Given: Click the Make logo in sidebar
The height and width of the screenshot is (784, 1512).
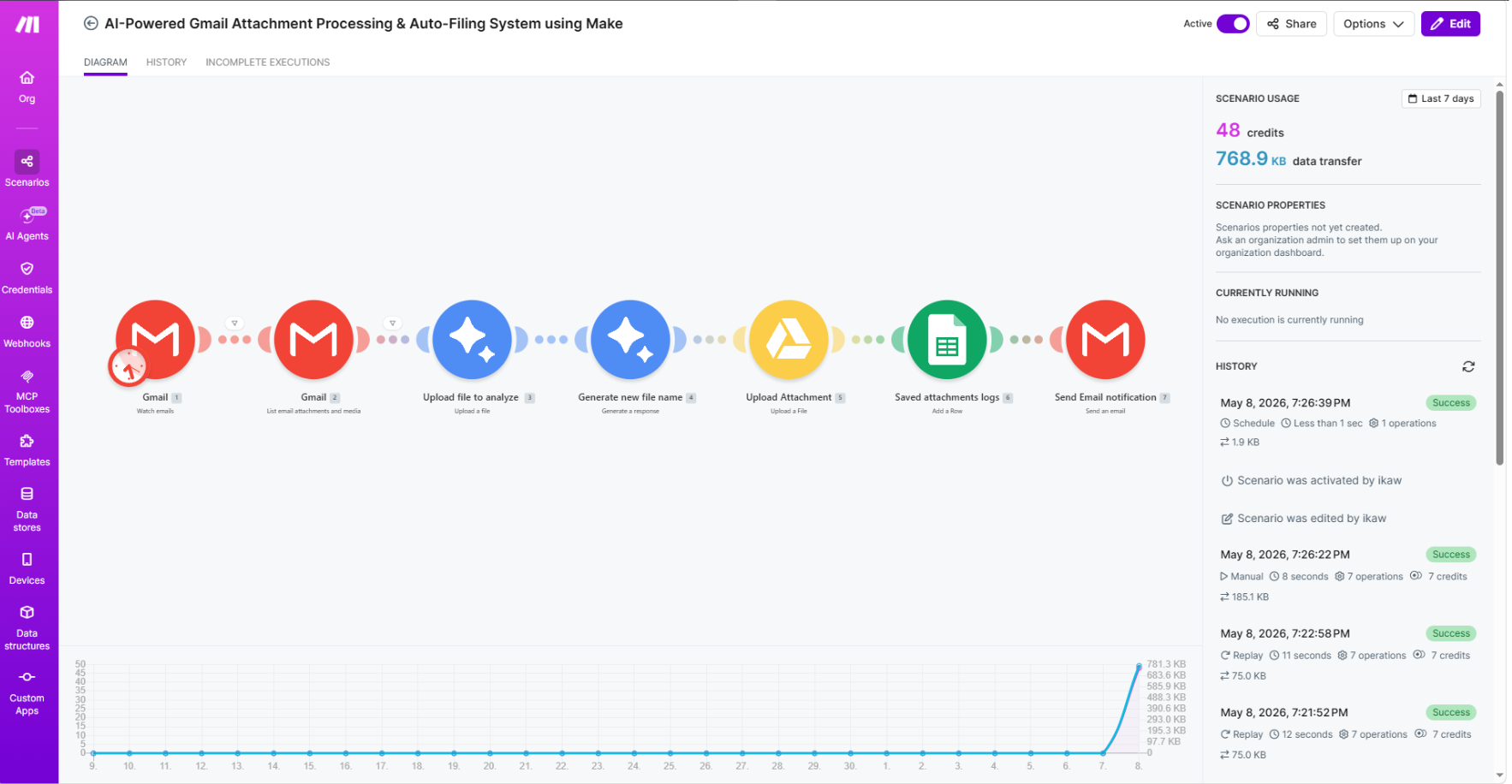Looking at the screenshot, I should click(x=27, y=24).
